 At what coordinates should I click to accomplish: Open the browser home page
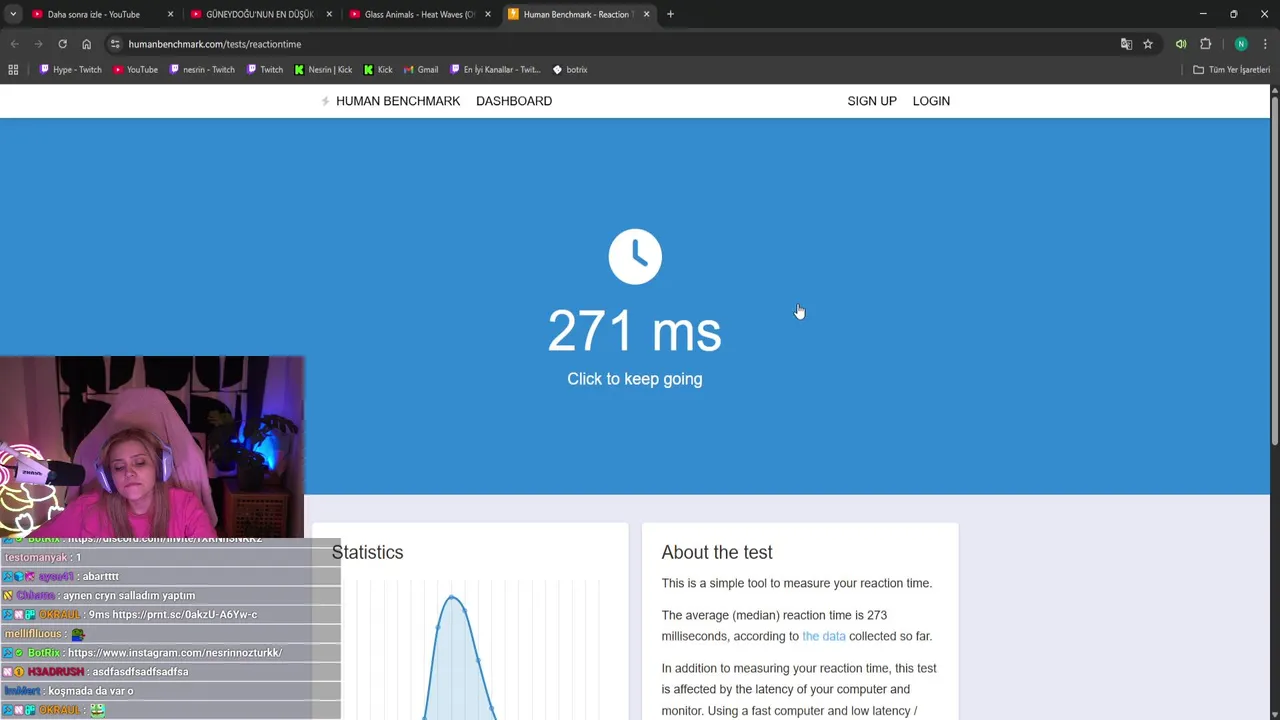pyautogui.click(x=86, y=44)
